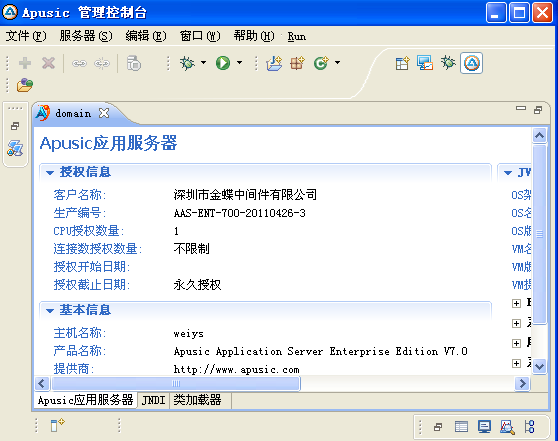
Task: Click the green Run play icon
Action: pos(223,63)
